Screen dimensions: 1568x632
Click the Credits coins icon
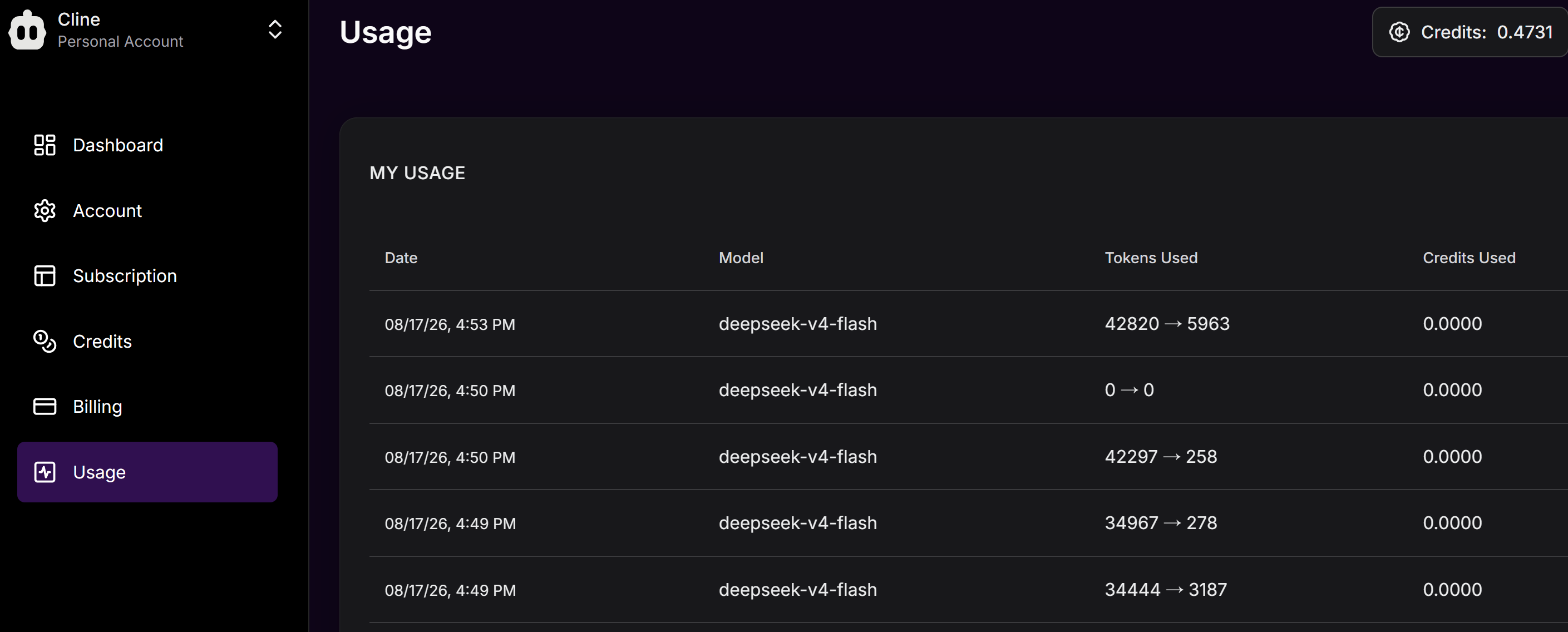click(x=45, y=342)
